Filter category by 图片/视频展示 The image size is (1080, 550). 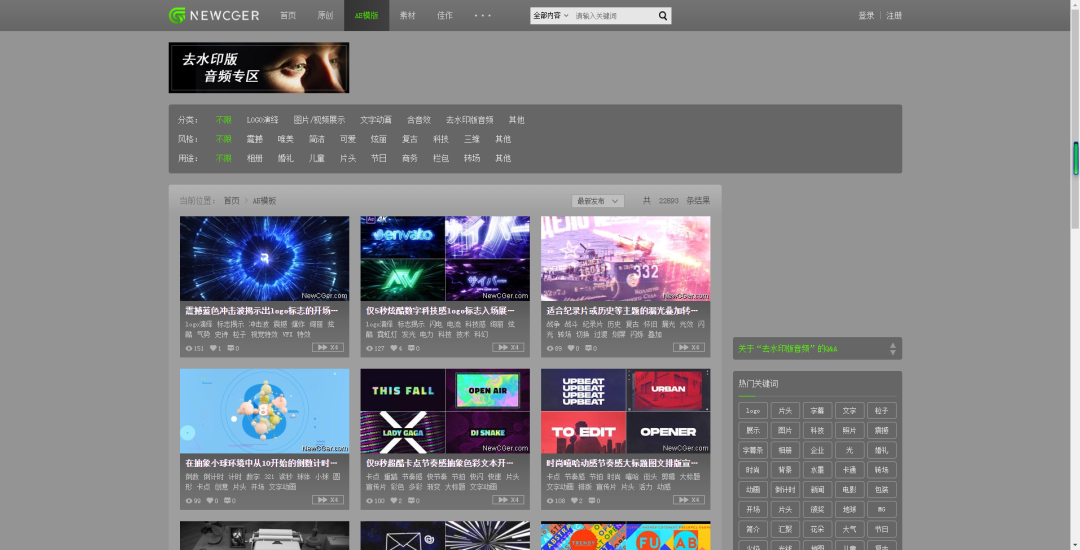tap(319, 120)
